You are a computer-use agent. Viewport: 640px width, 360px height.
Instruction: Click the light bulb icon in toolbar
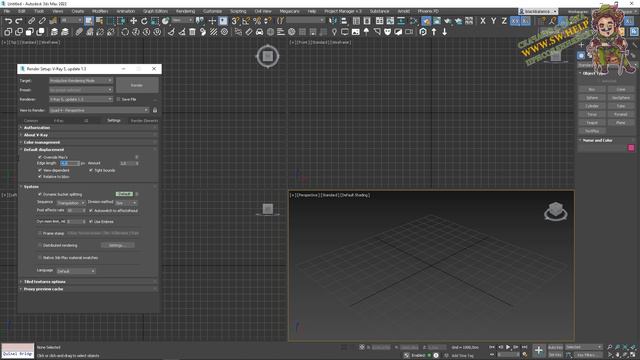pos(334,32)
